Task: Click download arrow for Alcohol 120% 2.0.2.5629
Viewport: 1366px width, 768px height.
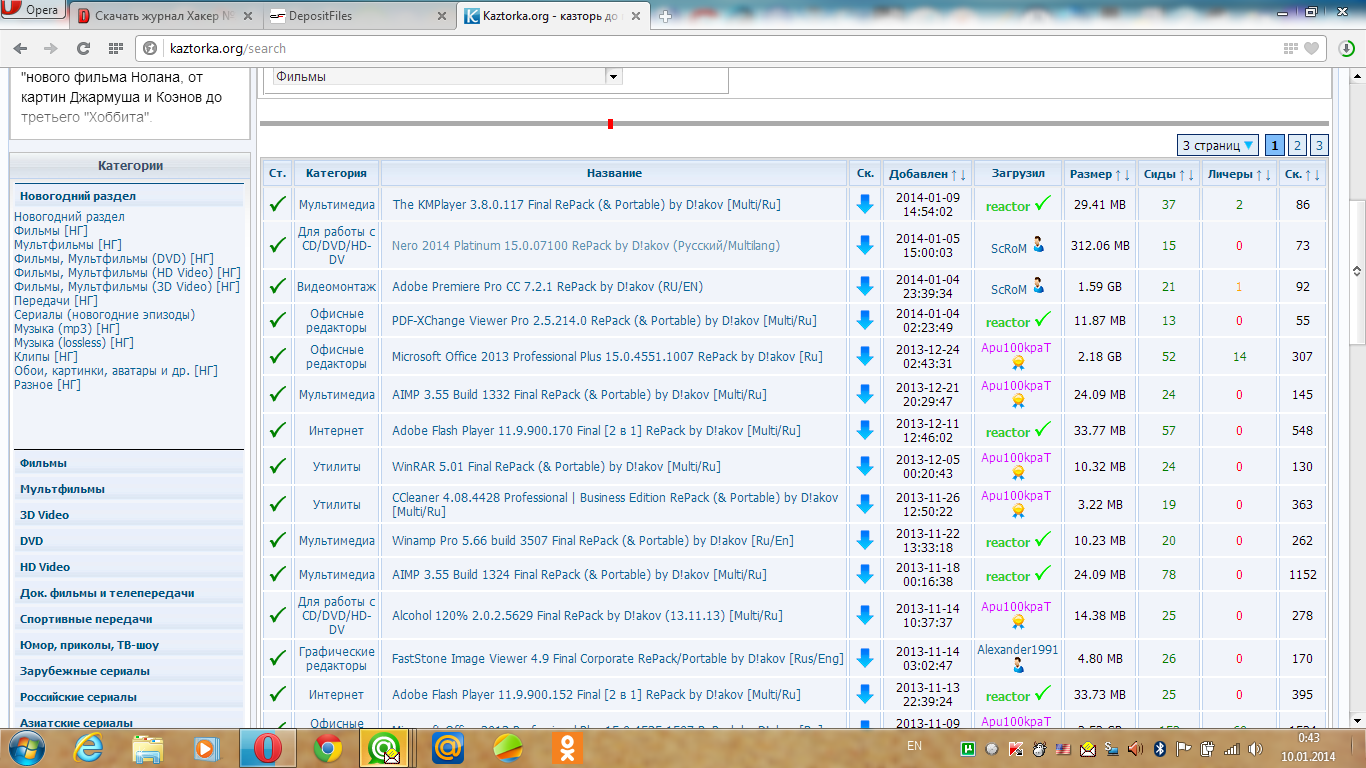Action: point(865,615)
